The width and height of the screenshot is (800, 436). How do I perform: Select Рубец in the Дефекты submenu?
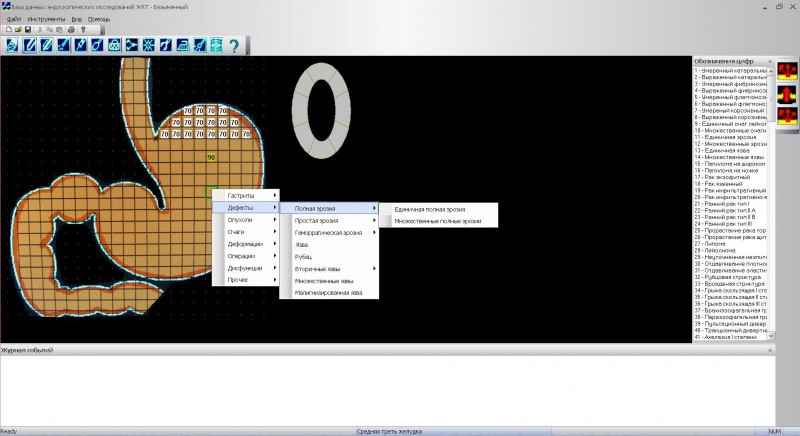coord(329,257)
